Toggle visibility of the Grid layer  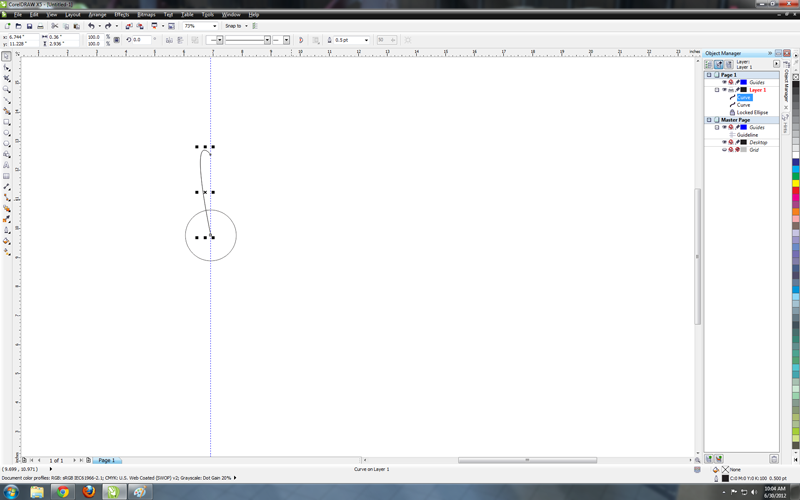(x=724, y=150)
